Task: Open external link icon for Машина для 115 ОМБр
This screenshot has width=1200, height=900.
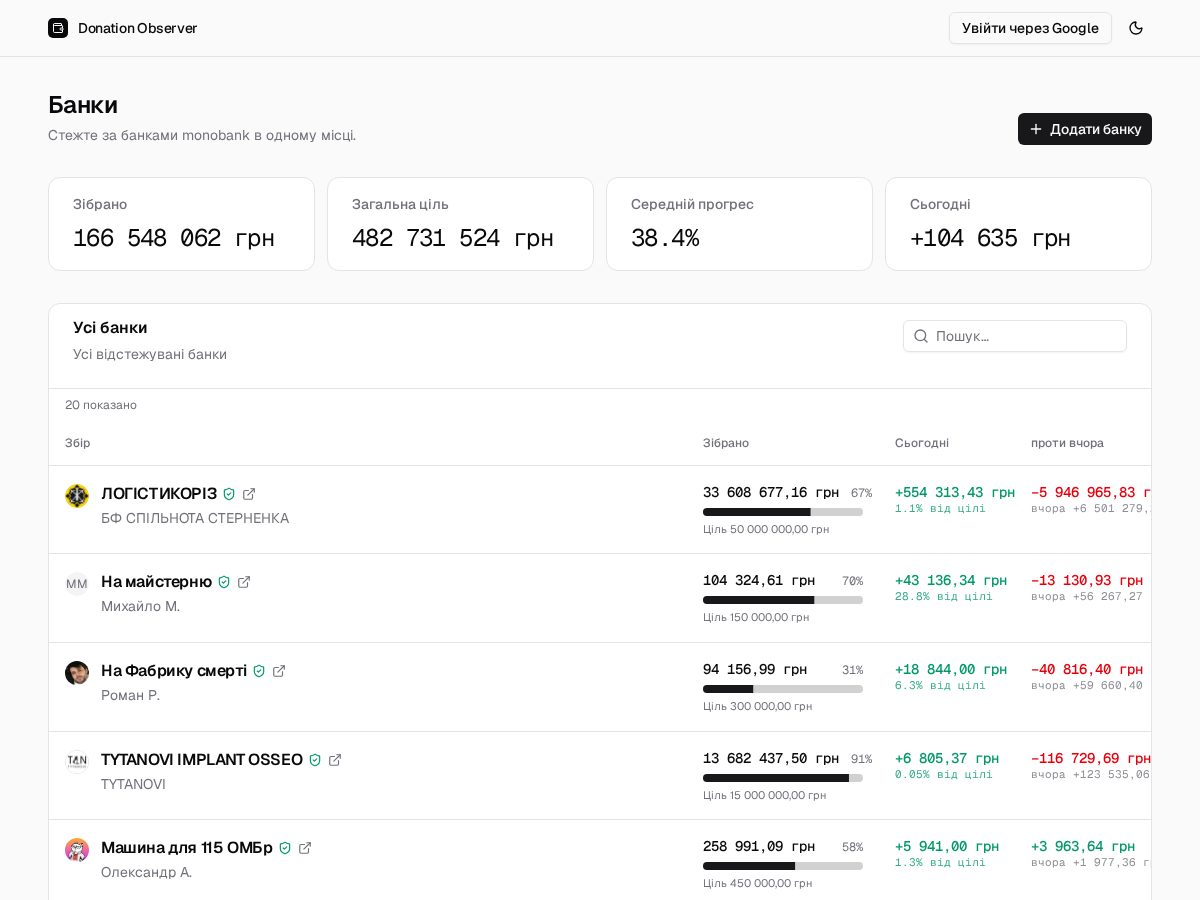Action: (x=305, y=848)
